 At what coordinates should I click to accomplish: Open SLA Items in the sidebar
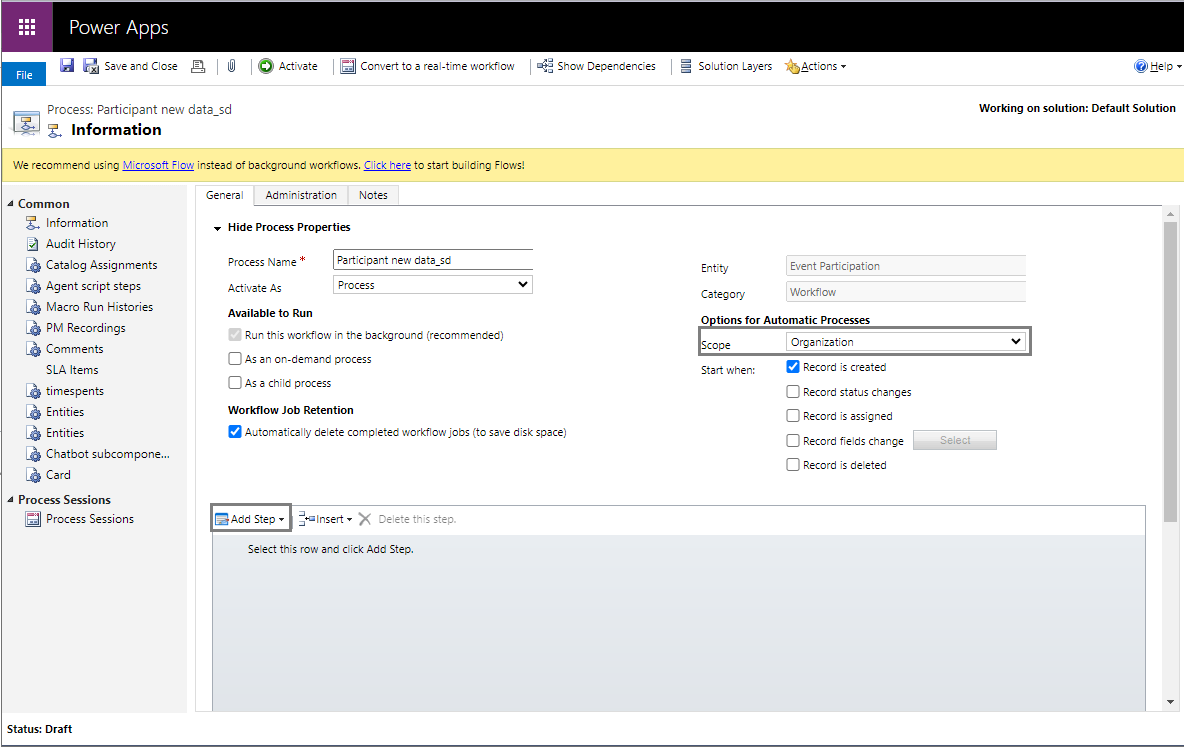click(x=72, y=370)
